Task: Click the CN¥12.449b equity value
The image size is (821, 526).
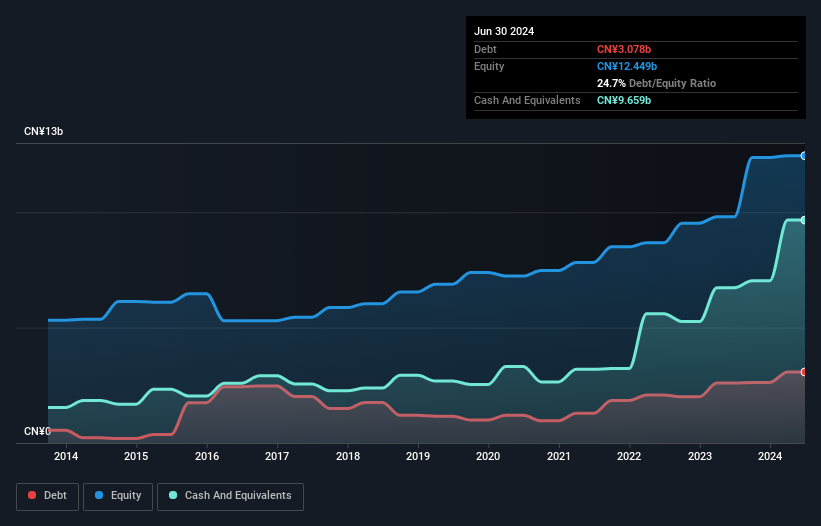Action: pos(627,66)
